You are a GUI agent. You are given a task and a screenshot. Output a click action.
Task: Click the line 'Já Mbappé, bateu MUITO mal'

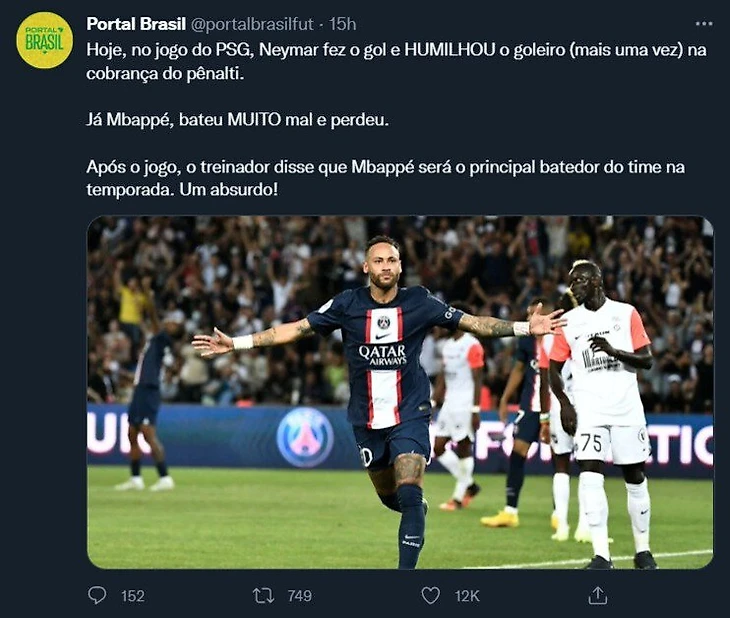[237, 120]
